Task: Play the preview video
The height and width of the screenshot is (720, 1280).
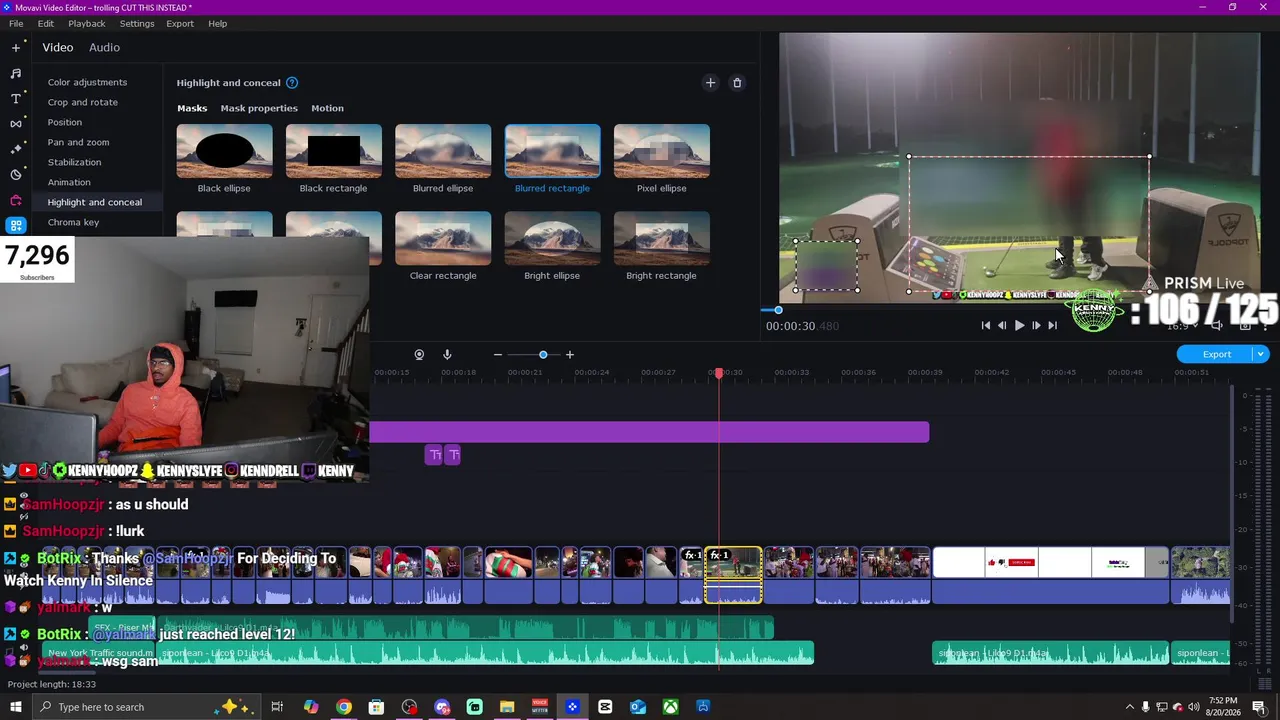Action: 1019,325
